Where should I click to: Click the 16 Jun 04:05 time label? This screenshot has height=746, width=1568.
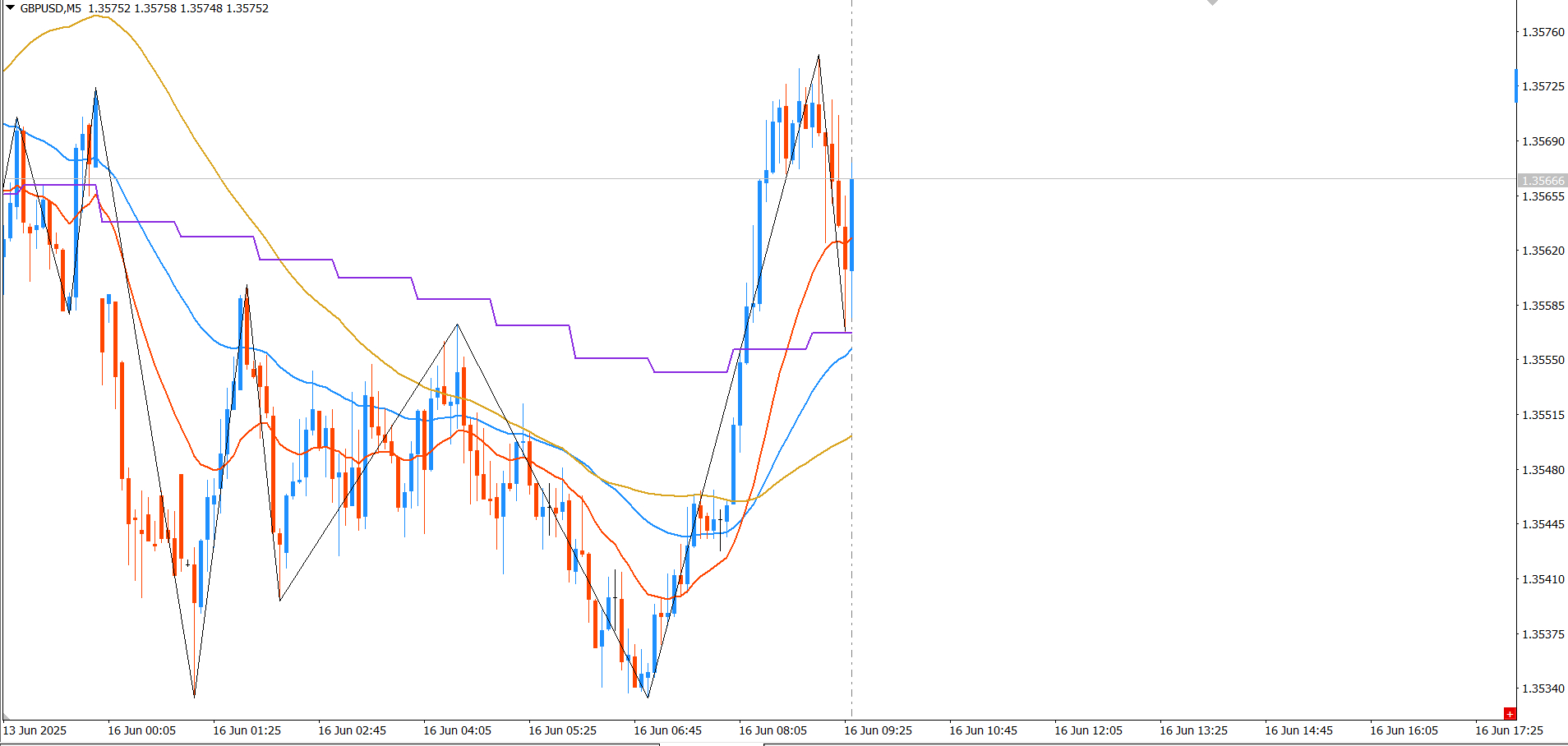tap(457, 730)
